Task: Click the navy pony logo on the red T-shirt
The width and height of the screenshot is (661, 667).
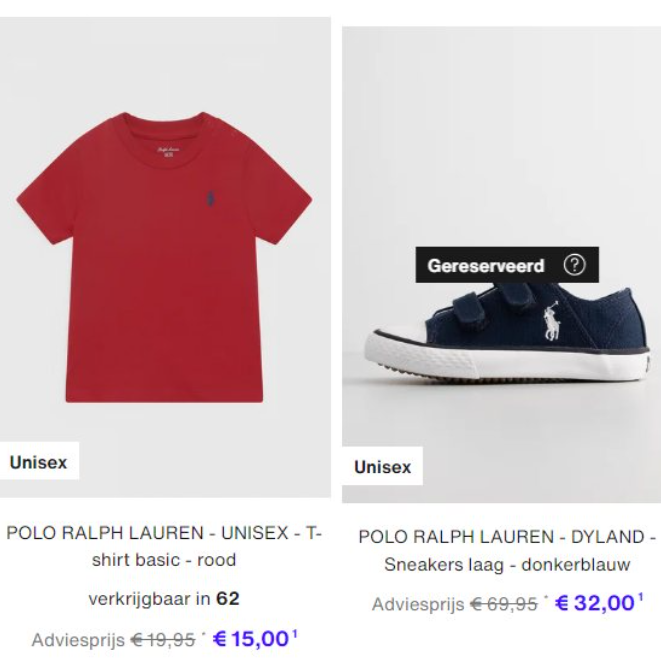Action: [x=210, y=199]
